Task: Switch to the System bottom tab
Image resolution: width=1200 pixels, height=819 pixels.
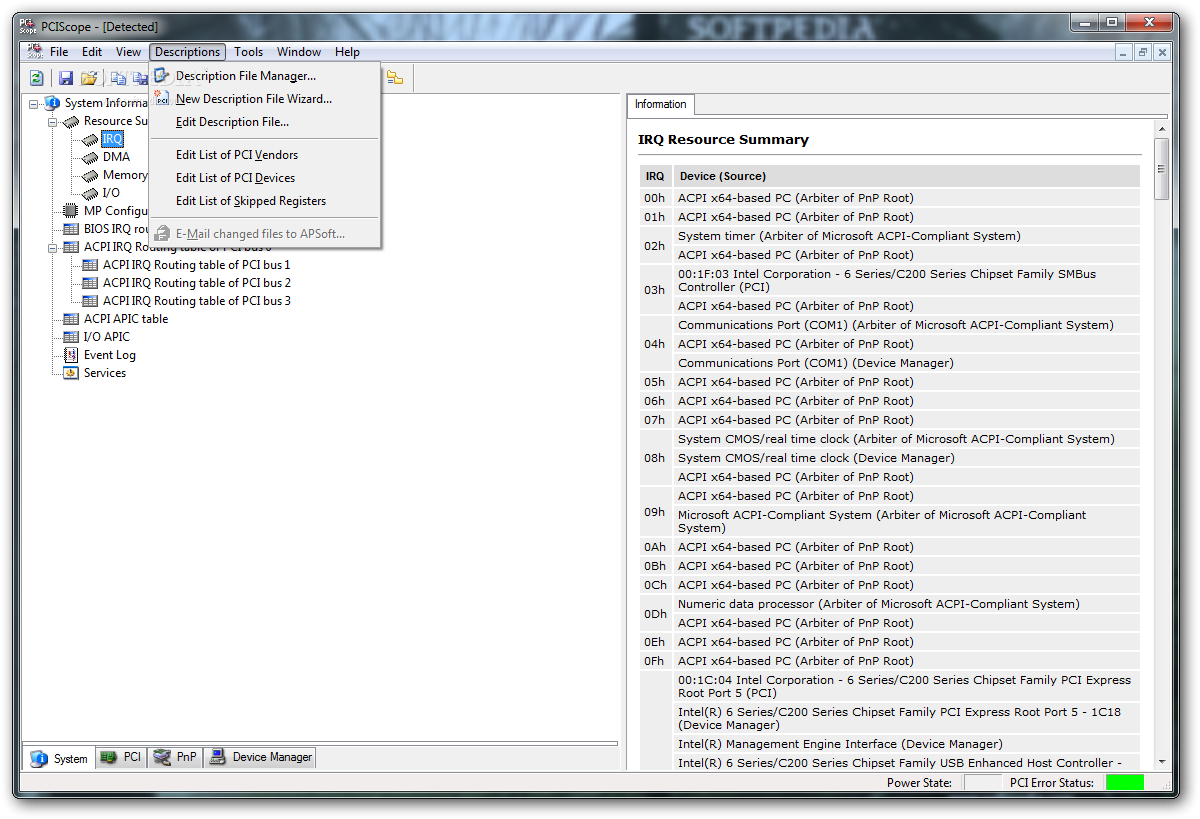Action: [59, 758]
